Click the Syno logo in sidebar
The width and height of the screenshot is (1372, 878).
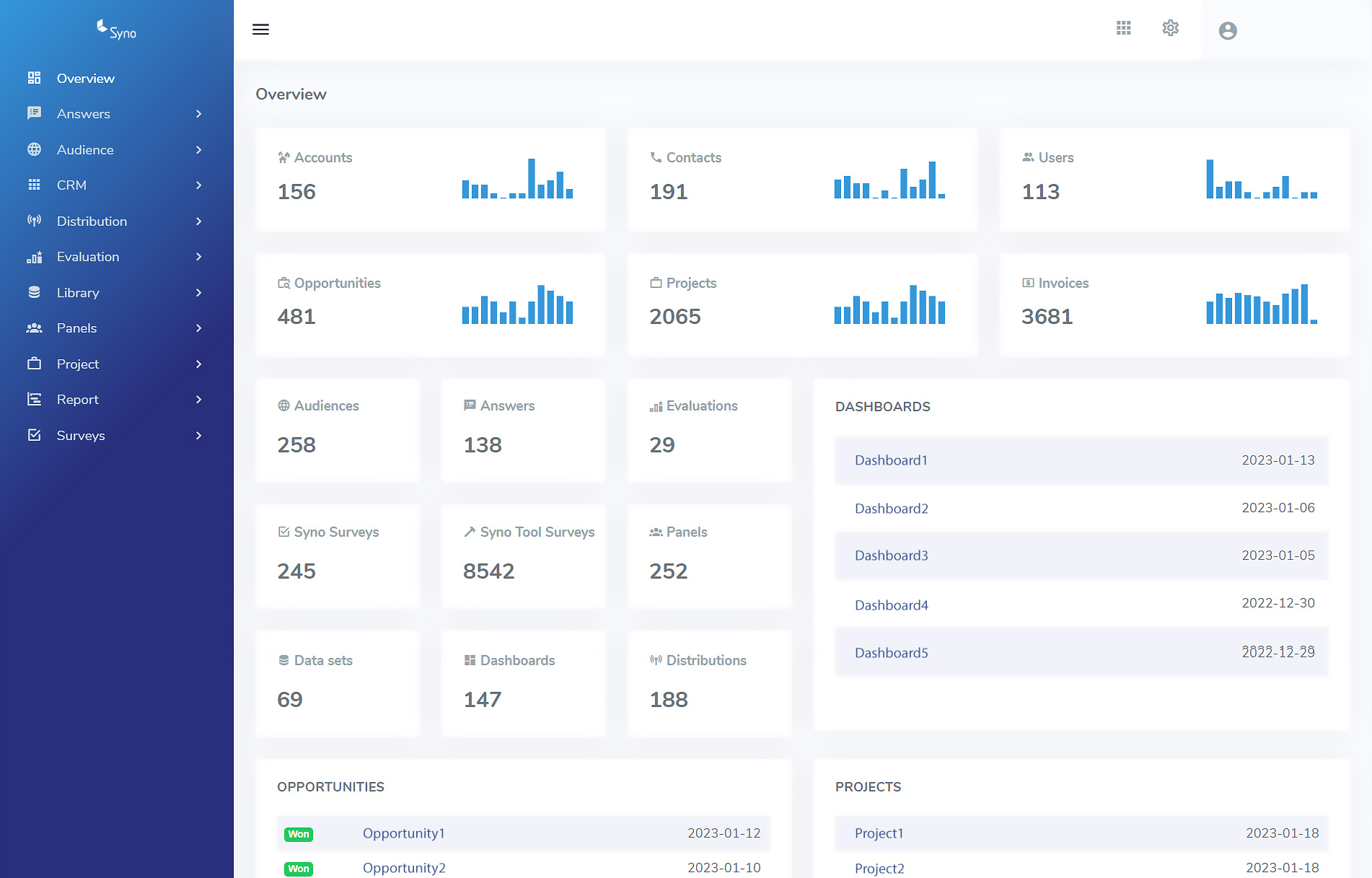[x=116, y=30]
